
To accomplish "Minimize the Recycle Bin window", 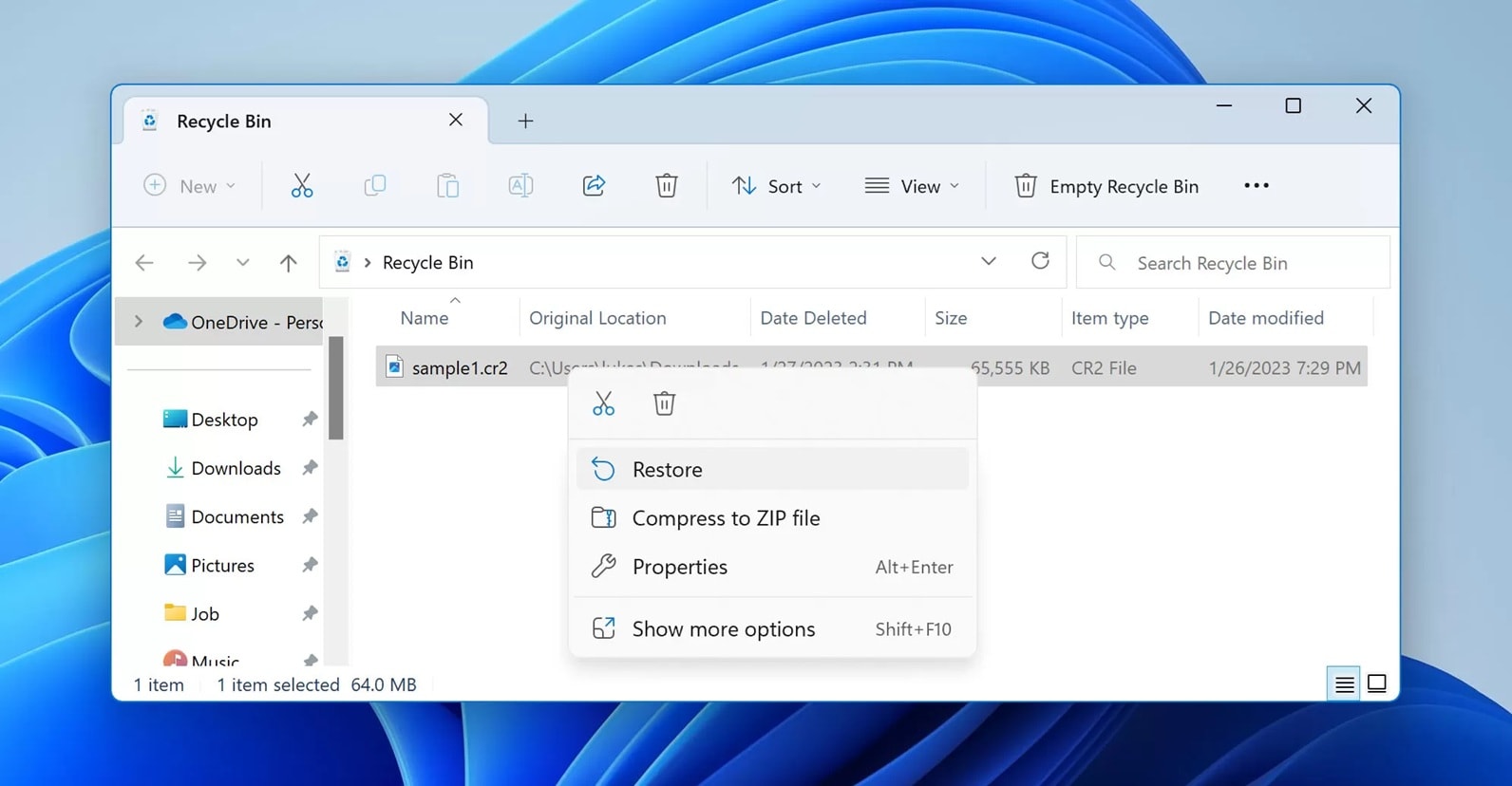I will pyautogui.click(x=1224, y=105).
